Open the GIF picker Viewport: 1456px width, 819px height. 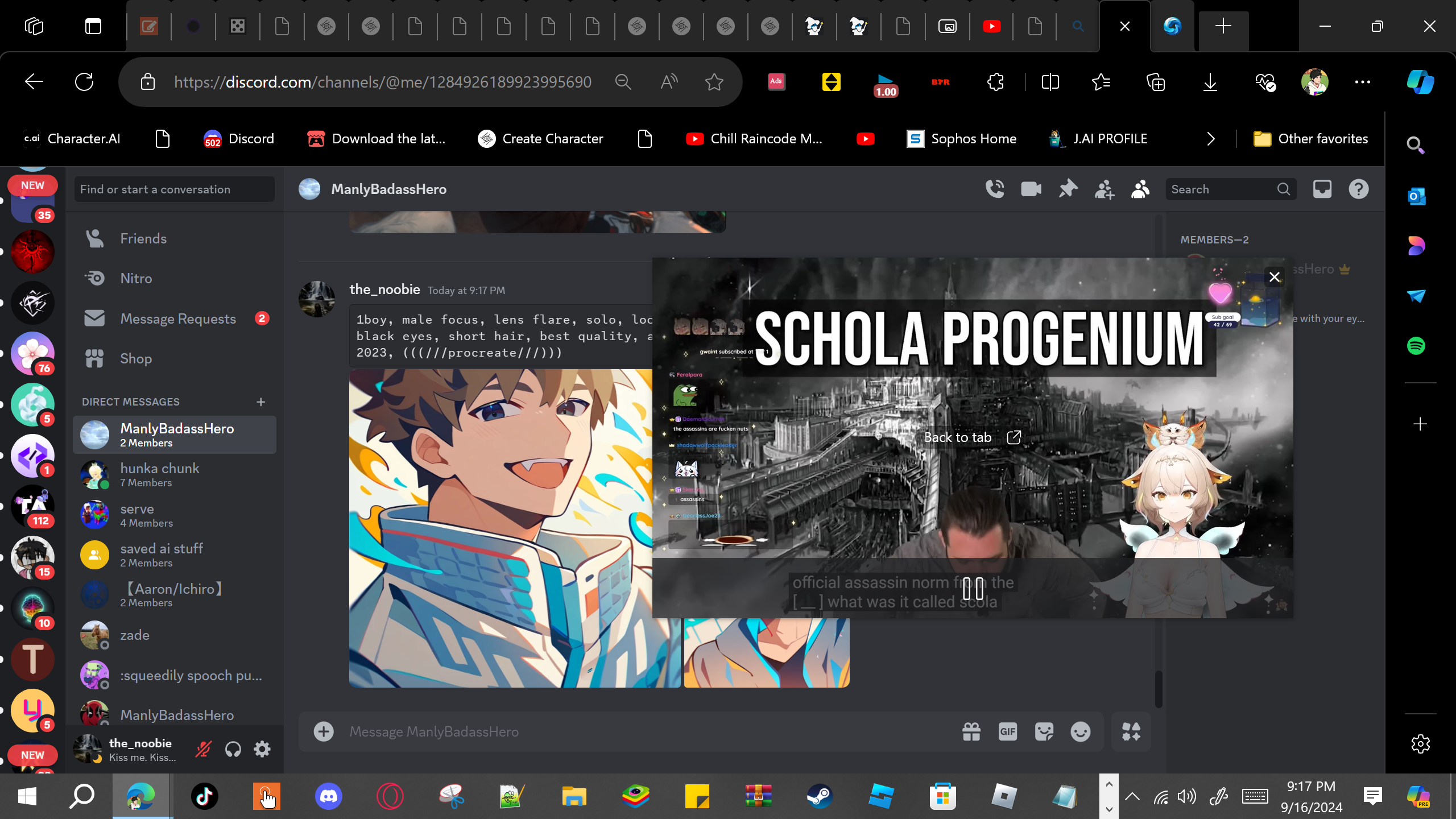1008,731
